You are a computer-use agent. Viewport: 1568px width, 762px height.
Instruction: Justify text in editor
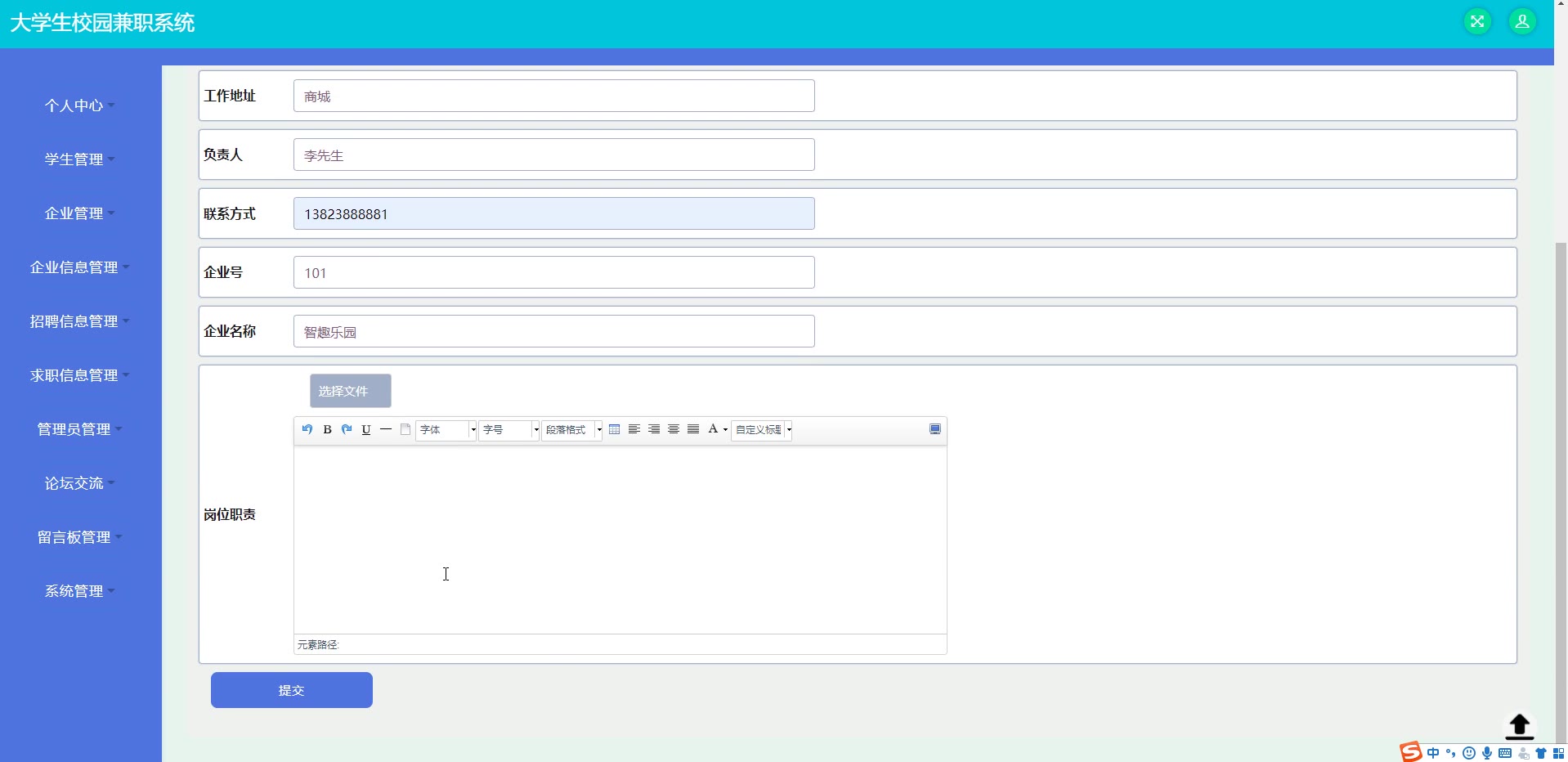click(693, 429)
